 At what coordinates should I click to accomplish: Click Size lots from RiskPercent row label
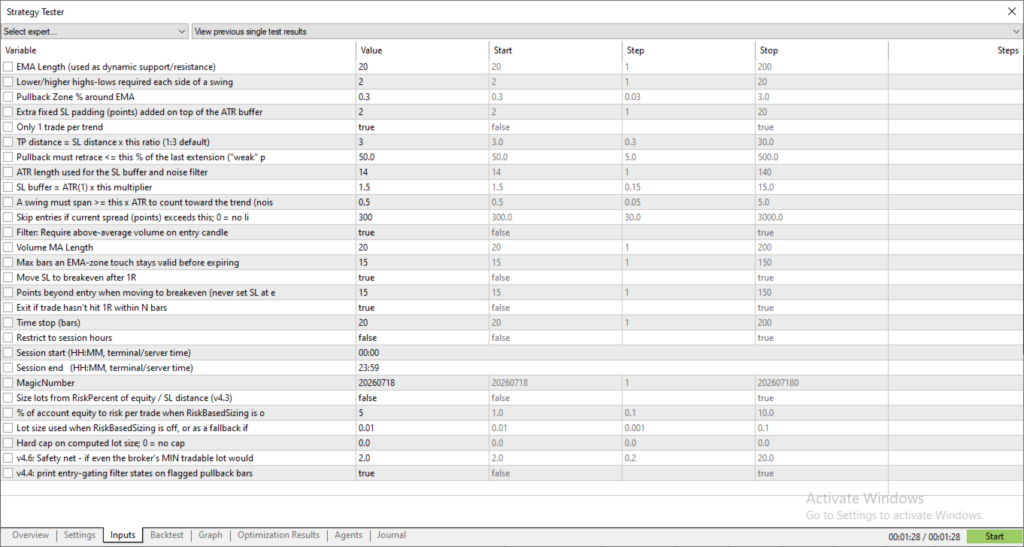click(124, 398)
